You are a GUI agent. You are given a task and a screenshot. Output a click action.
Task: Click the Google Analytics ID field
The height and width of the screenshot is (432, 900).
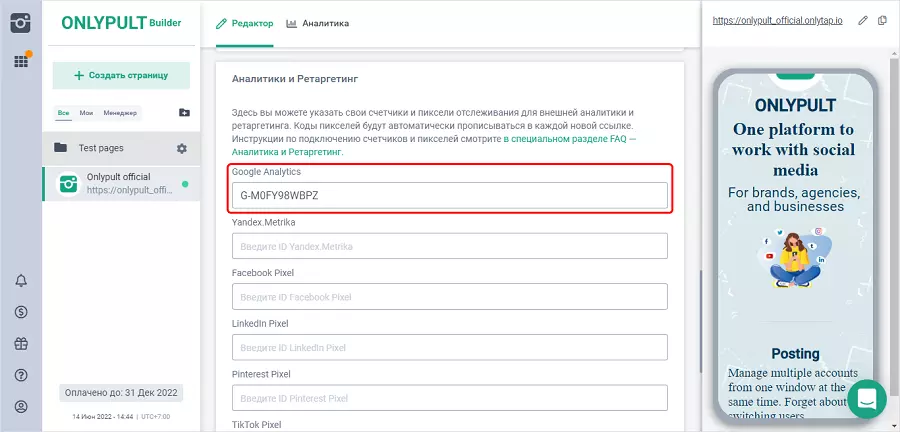[x=449, y=195]
